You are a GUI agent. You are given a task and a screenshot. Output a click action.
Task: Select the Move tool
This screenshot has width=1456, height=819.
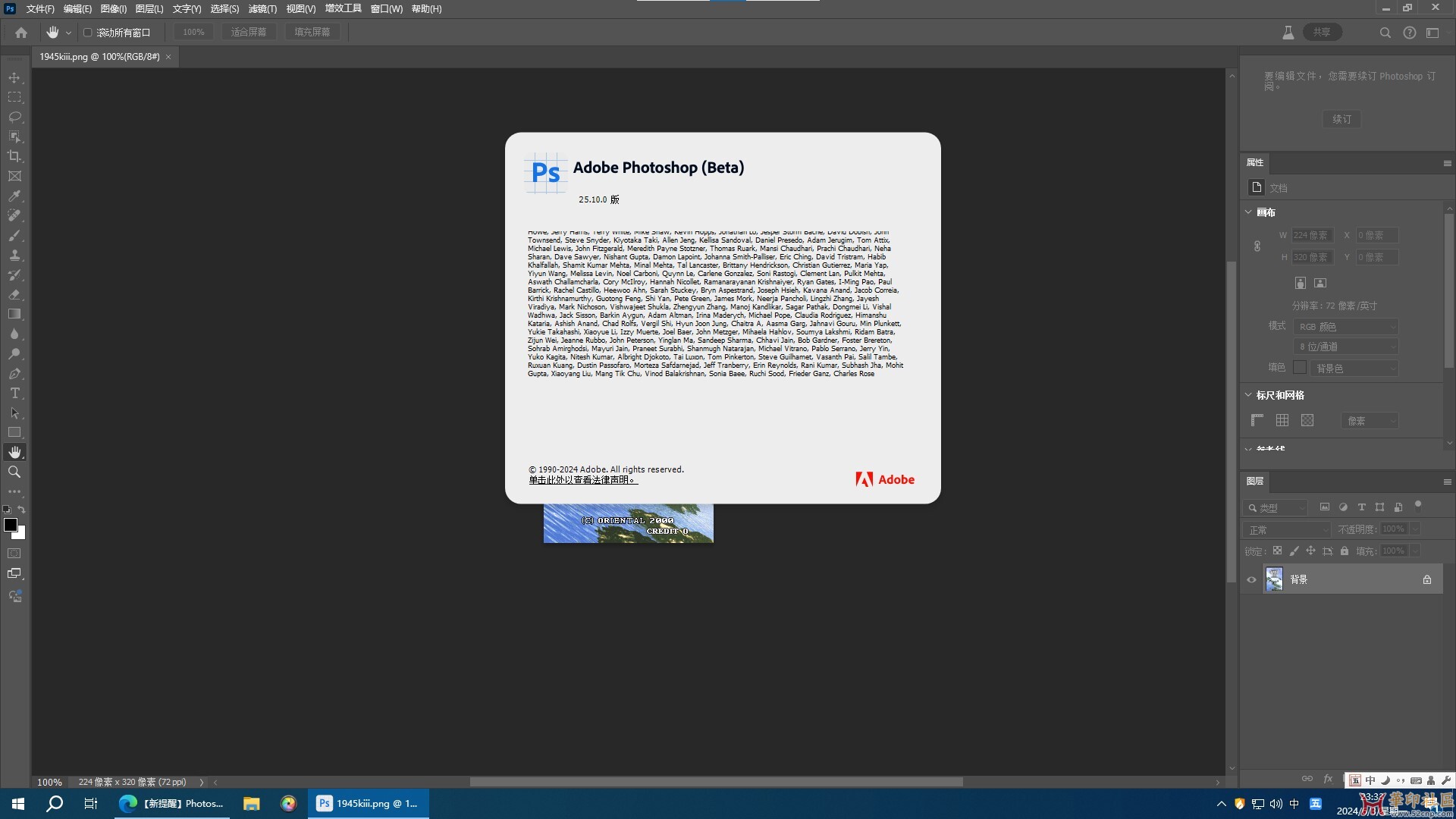click(x=14, y=78)
